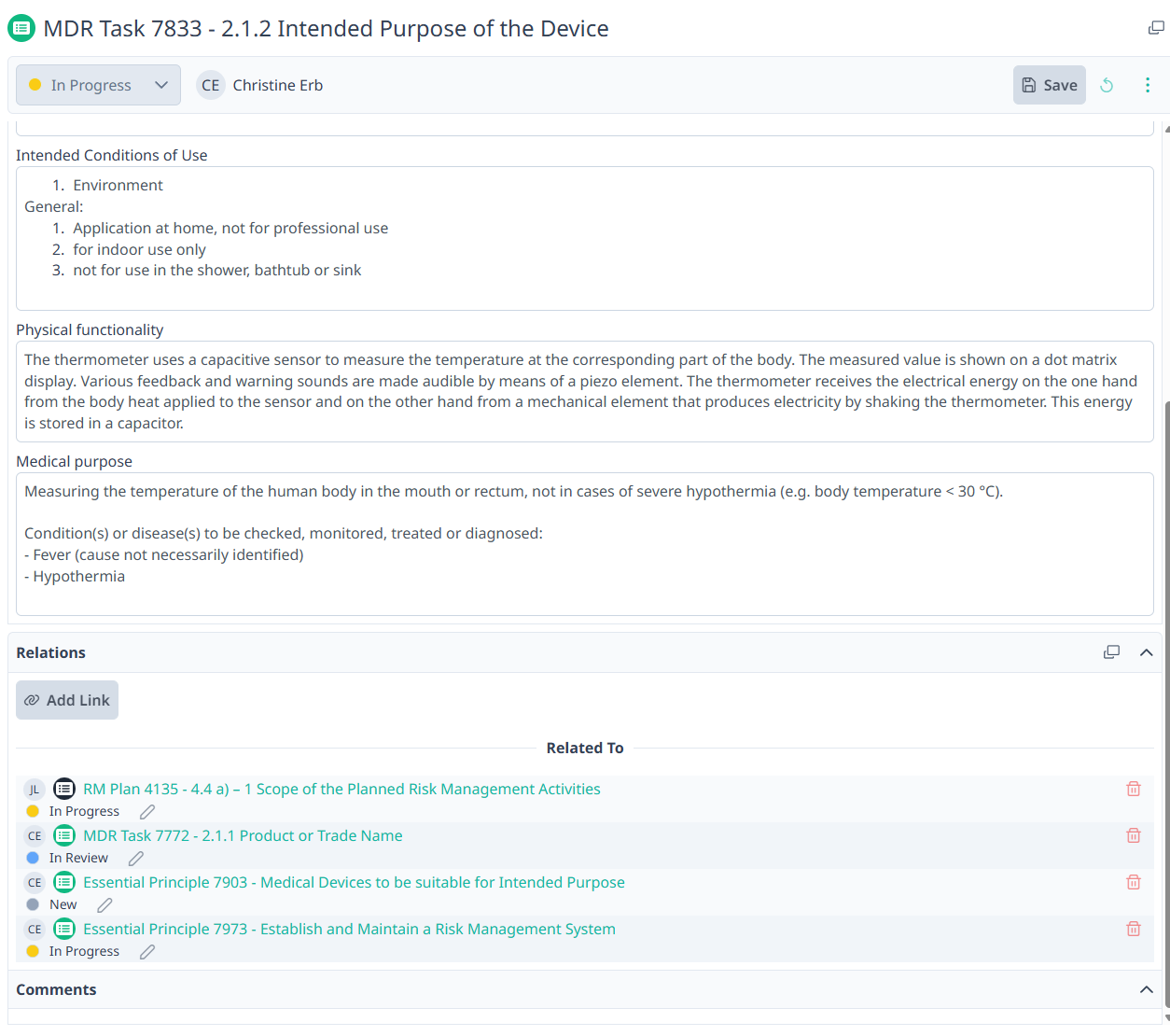Open Essential Principle 7903 link

click(x=354, y=882)
